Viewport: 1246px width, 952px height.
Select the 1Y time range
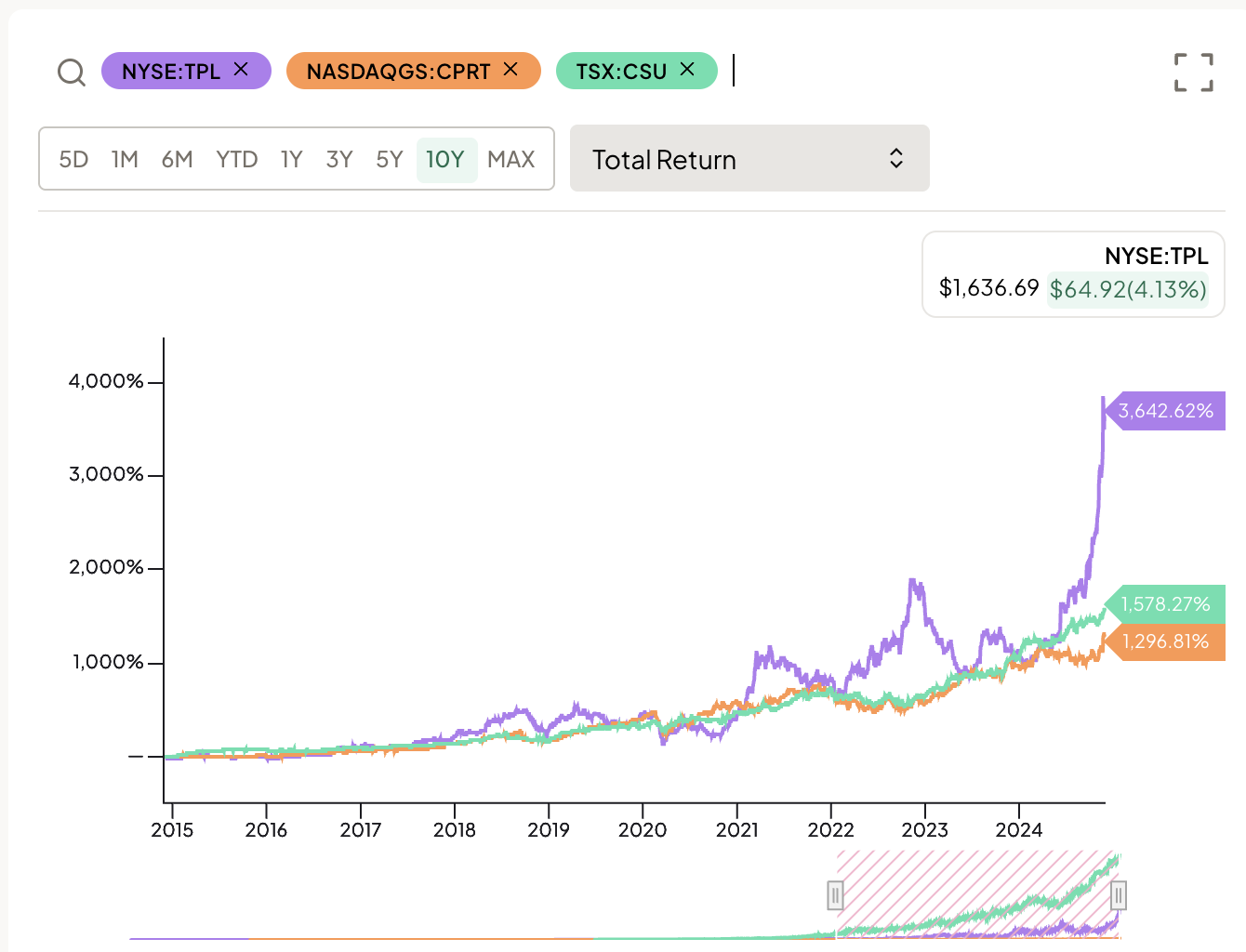point(292,160)
